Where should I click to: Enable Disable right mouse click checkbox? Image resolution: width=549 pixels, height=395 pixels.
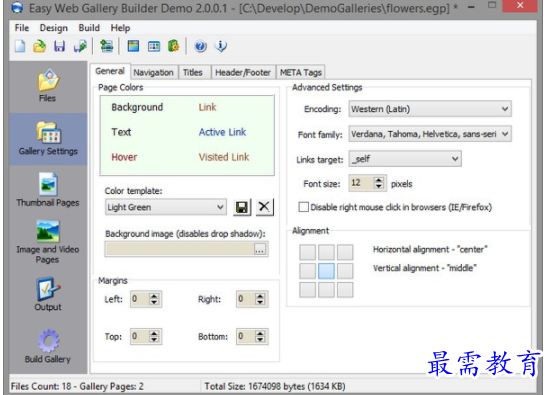[x=304, y=207]
